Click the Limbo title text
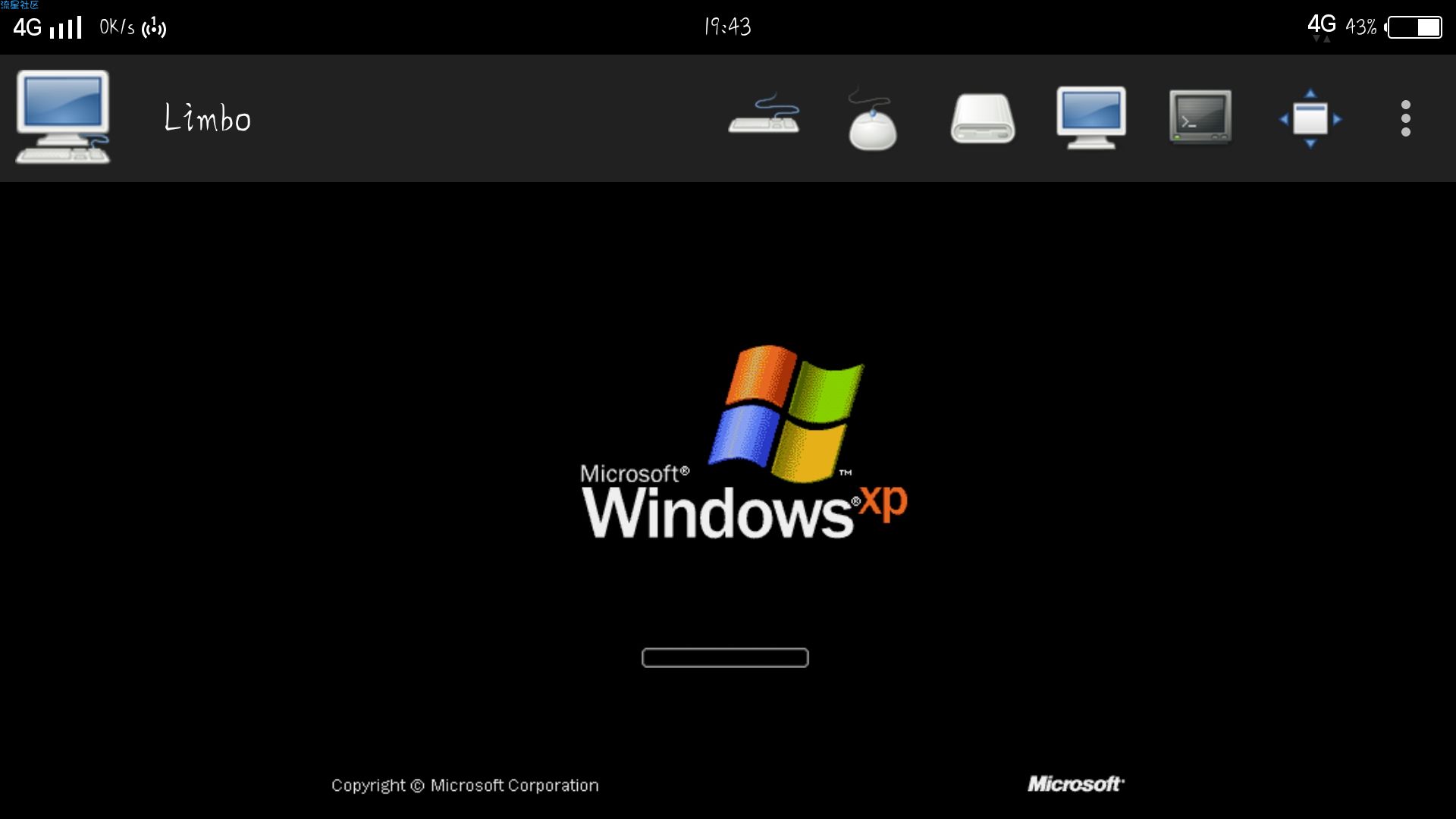This screenshot has width=1456, height=819. point(207,118)
